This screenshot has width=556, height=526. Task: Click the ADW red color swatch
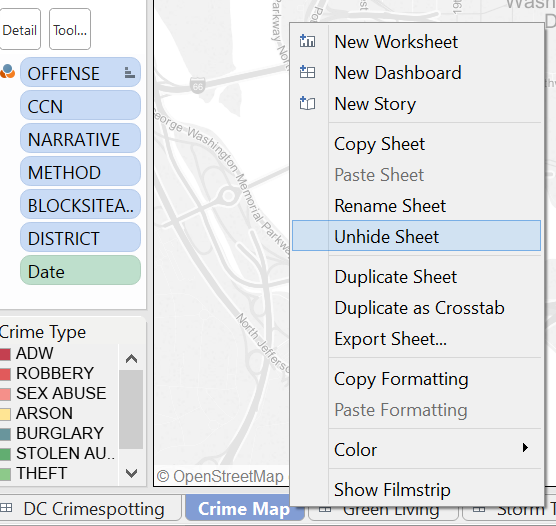(x=5, y=354)
